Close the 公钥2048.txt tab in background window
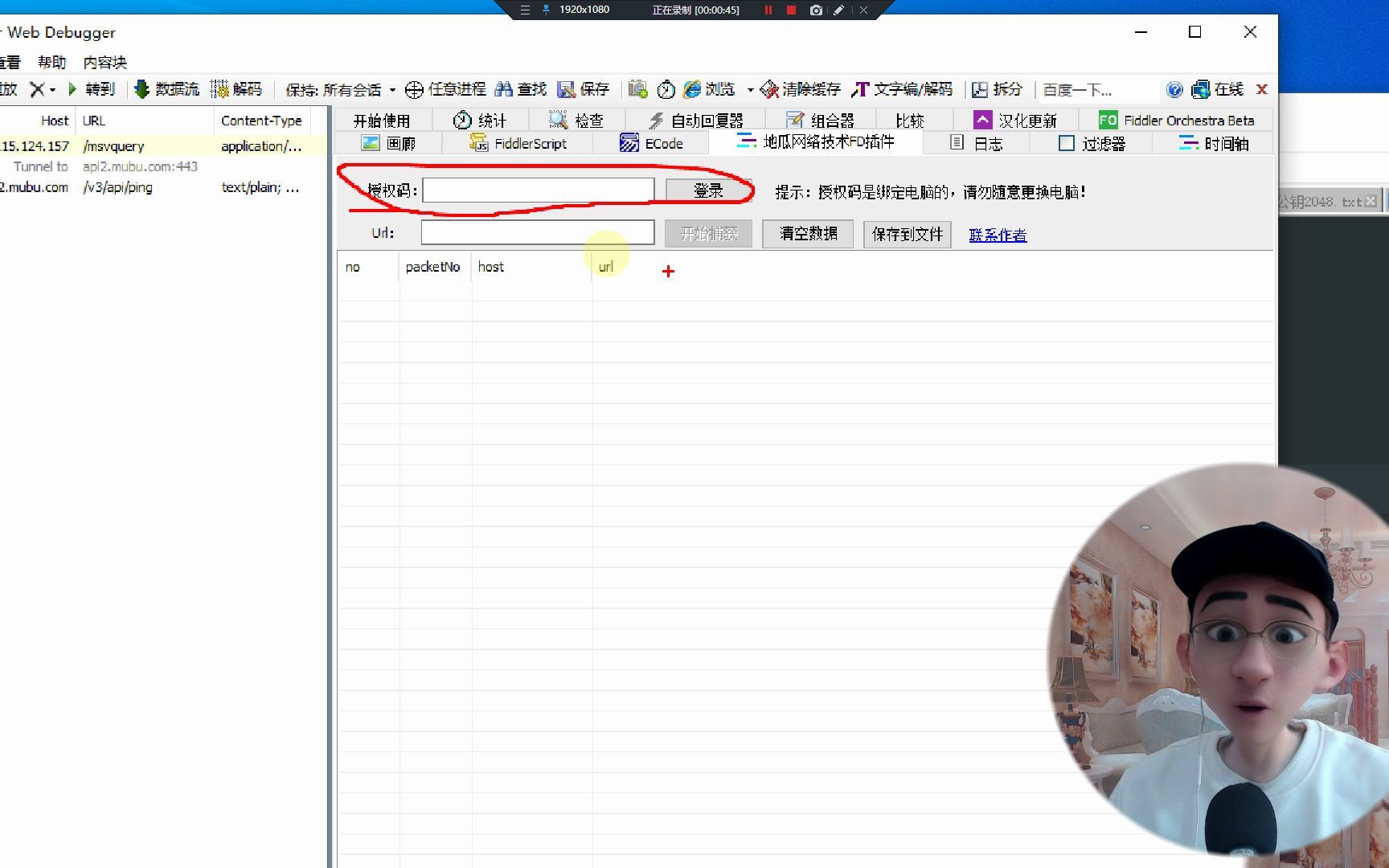The height and width of the screenshot is (868, 1389). pos(1371,201)
